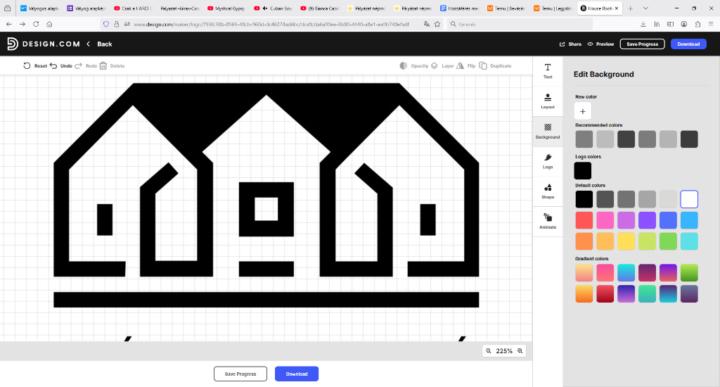Click the design.com URL address bar
720x387 pixels.
(x=272, y=24)
